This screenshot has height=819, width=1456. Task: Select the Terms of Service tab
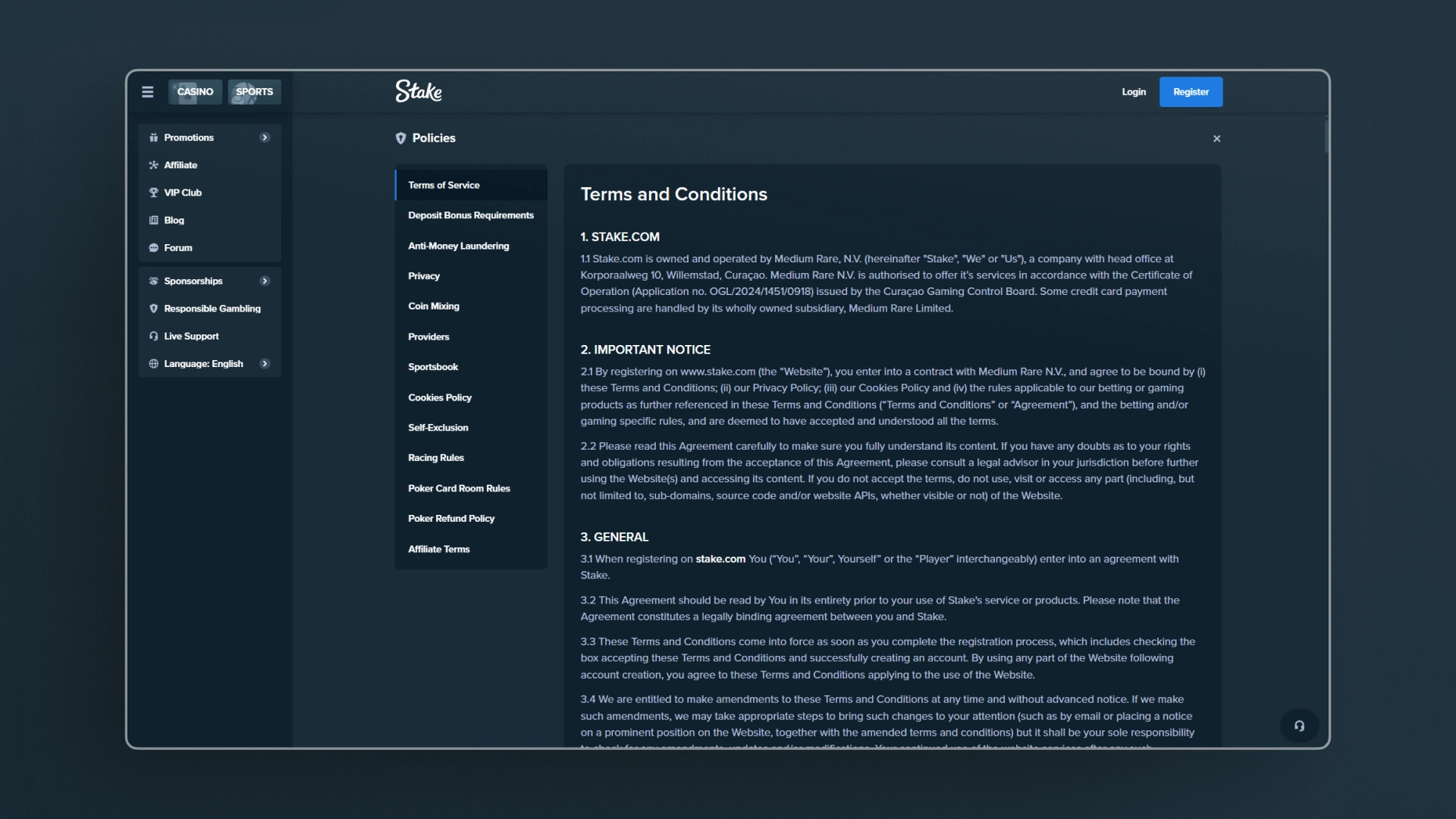(x=471, y=185)
